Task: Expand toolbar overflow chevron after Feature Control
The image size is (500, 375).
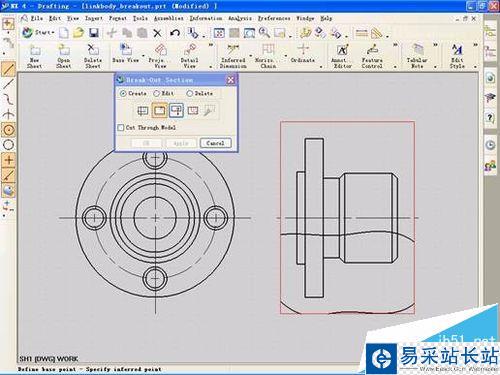Action: (x=395, y=45)
